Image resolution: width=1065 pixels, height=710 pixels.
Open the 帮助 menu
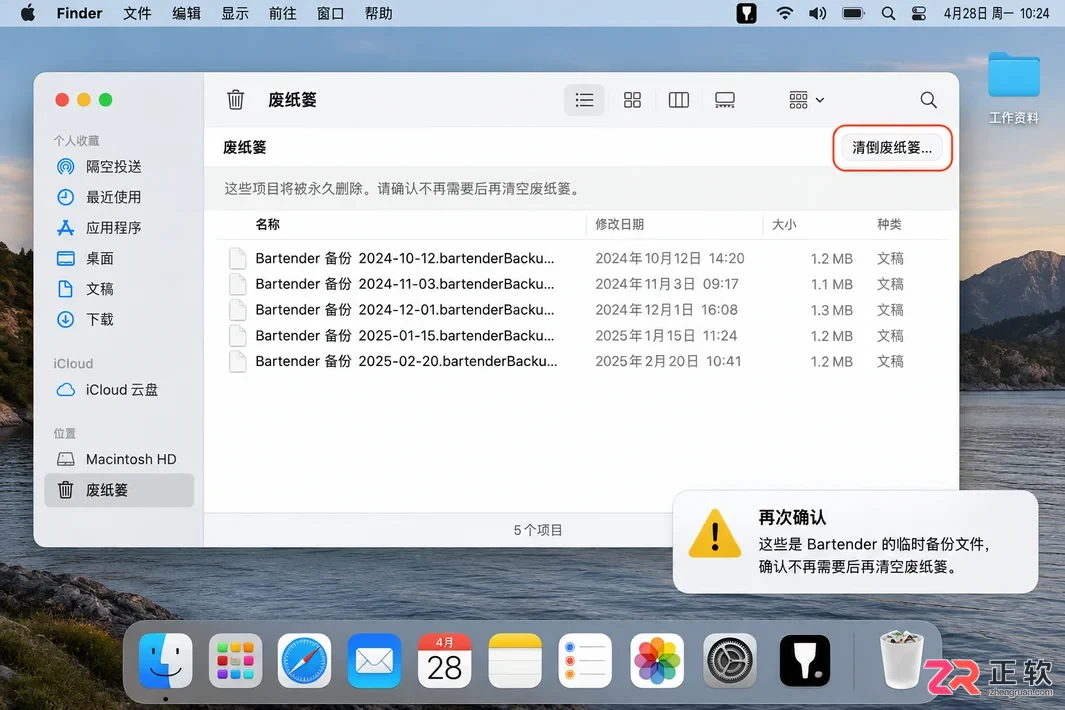(x=379, y=13)
